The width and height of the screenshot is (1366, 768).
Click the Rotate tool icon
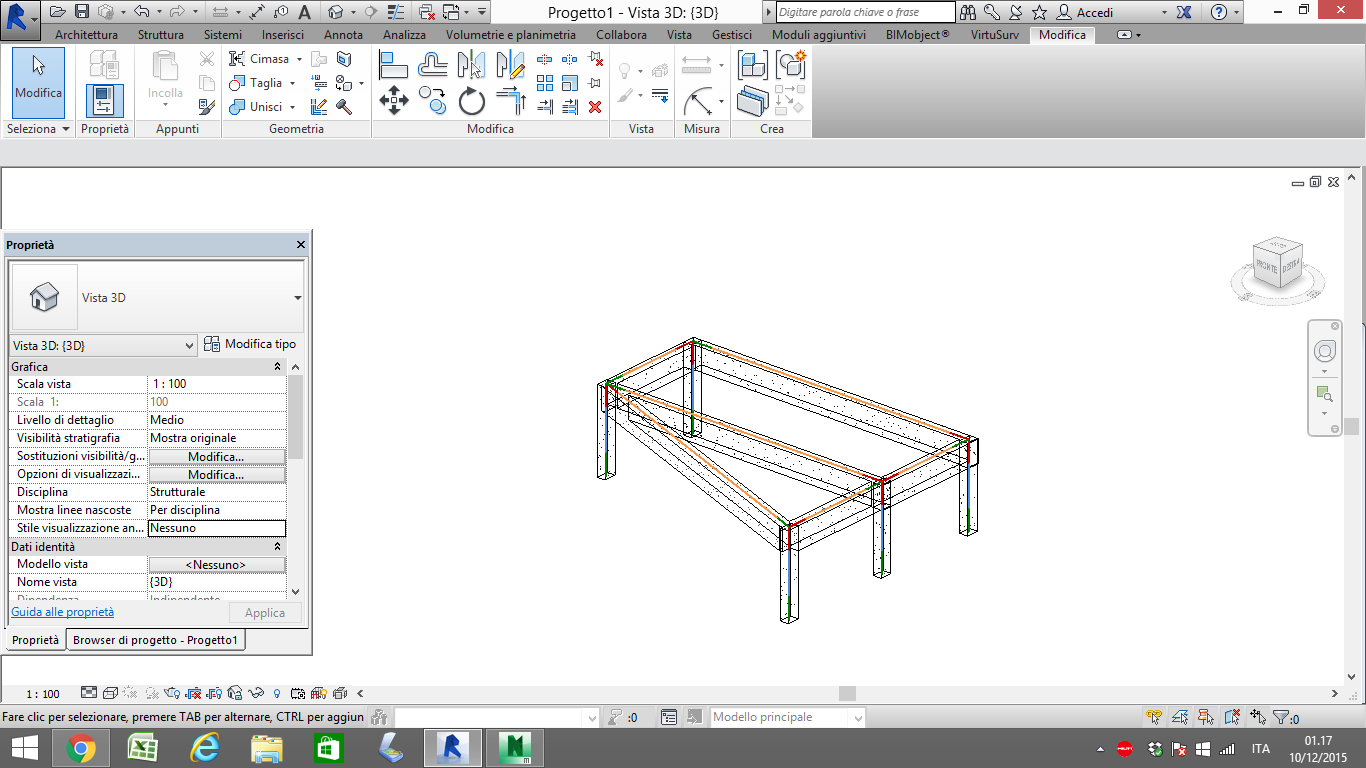tap(471, 101)
